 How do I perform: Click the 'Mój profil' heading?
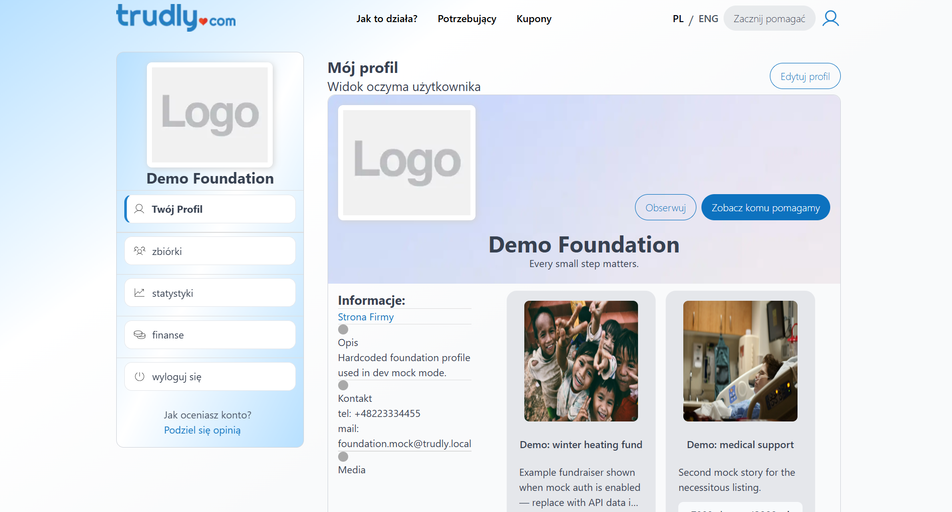pyautogui.click(x=362, y=67)
